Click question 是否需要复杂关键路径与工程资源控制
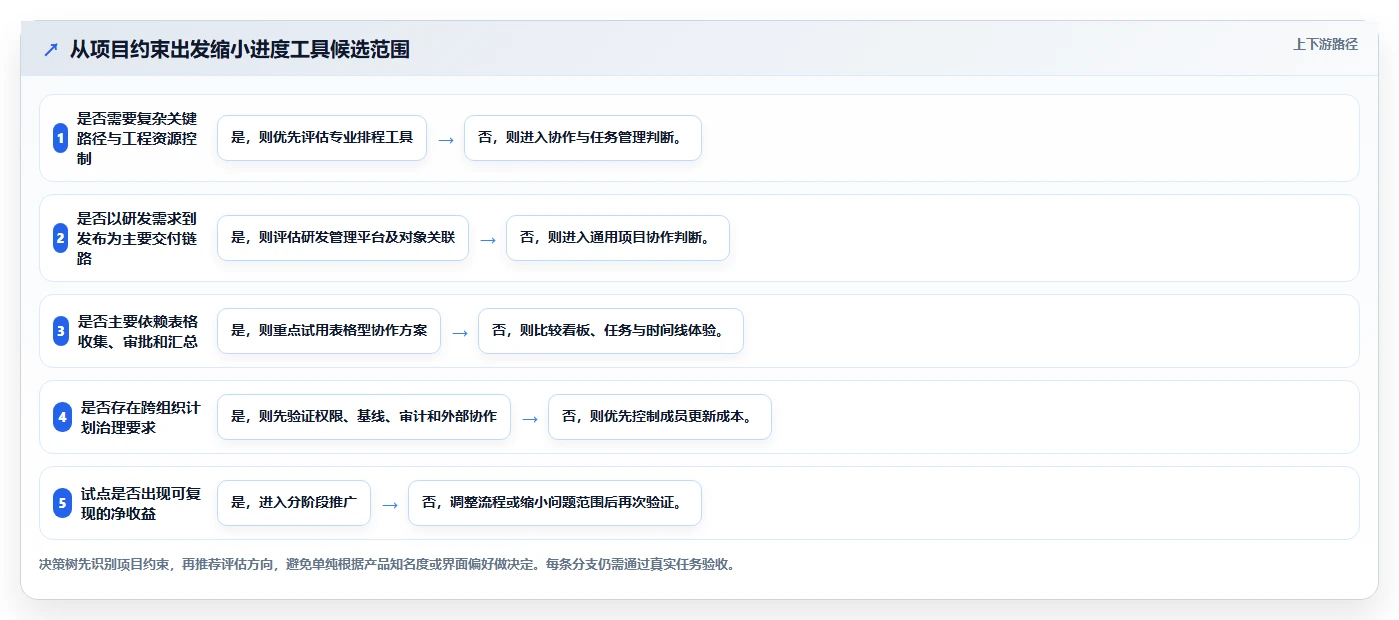This screenshot has height=620, width=1399. [137, 138]
